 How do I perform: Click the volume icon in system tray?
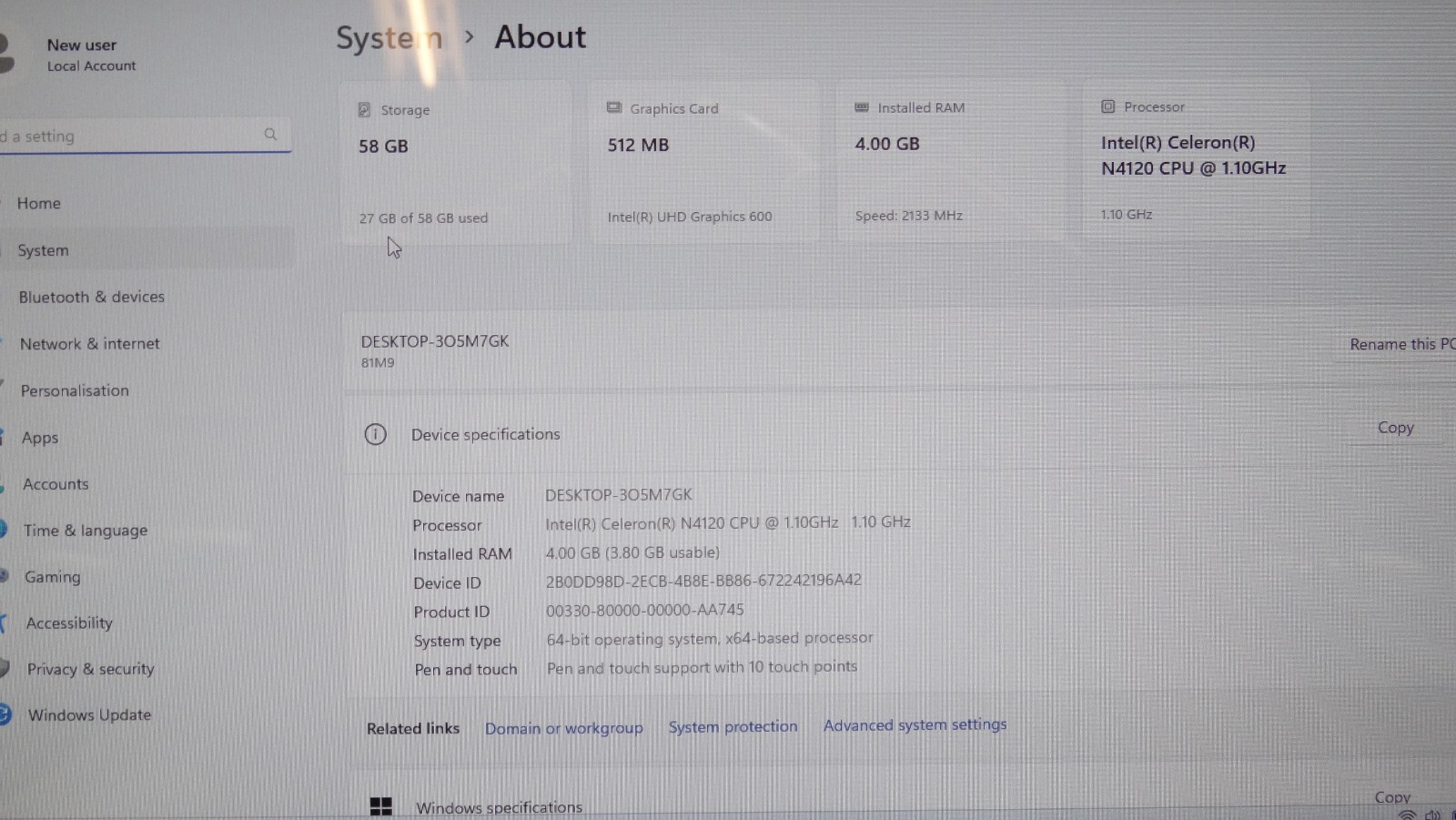(x=1433, y=815)
